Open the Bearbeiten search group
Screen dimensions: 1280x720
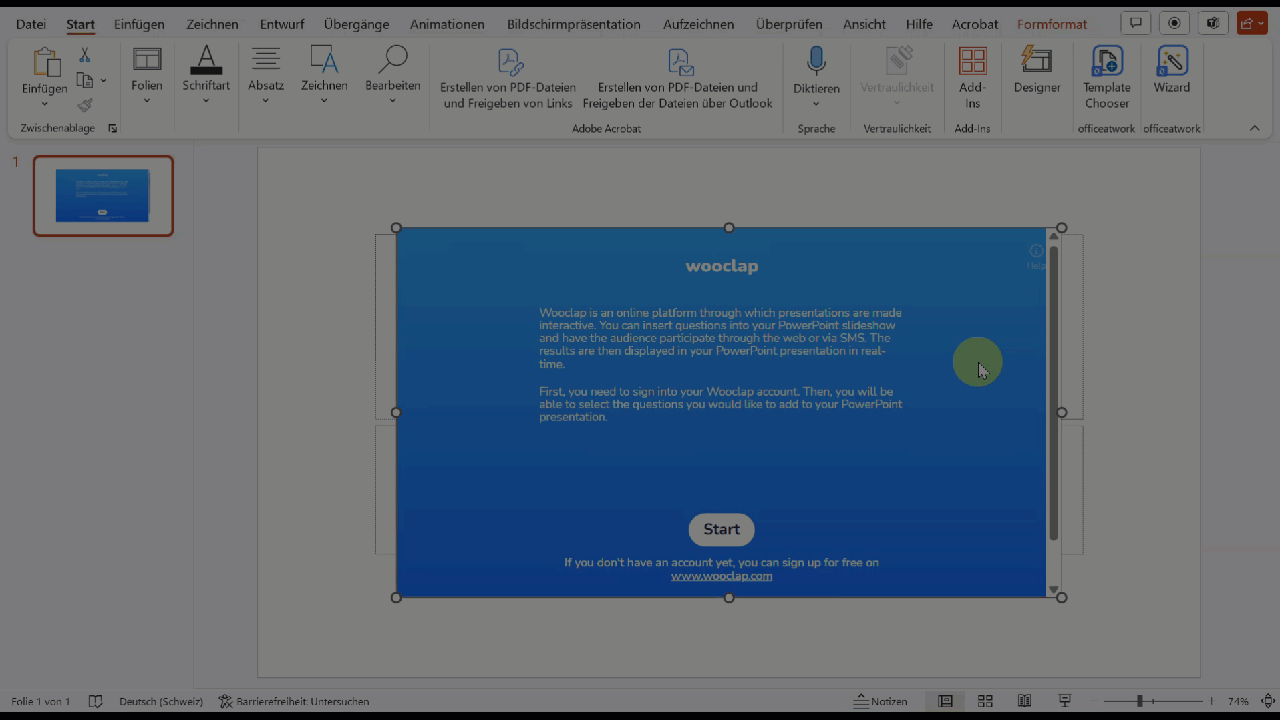pos(393,75)
